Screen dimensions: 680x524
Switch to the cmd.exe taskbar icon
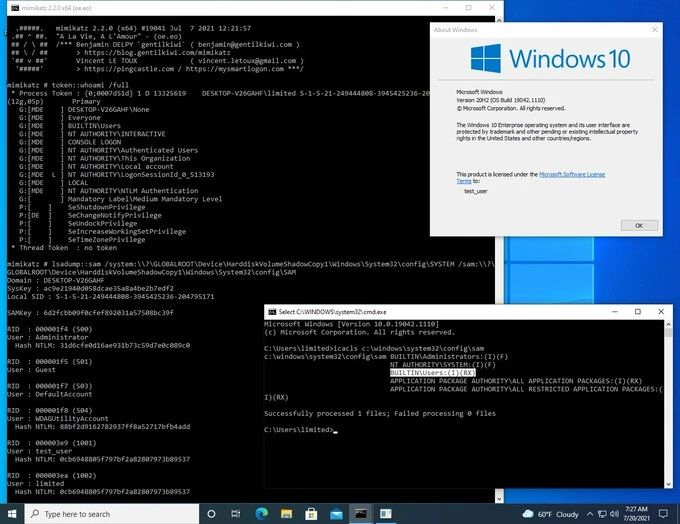(361, 513)
